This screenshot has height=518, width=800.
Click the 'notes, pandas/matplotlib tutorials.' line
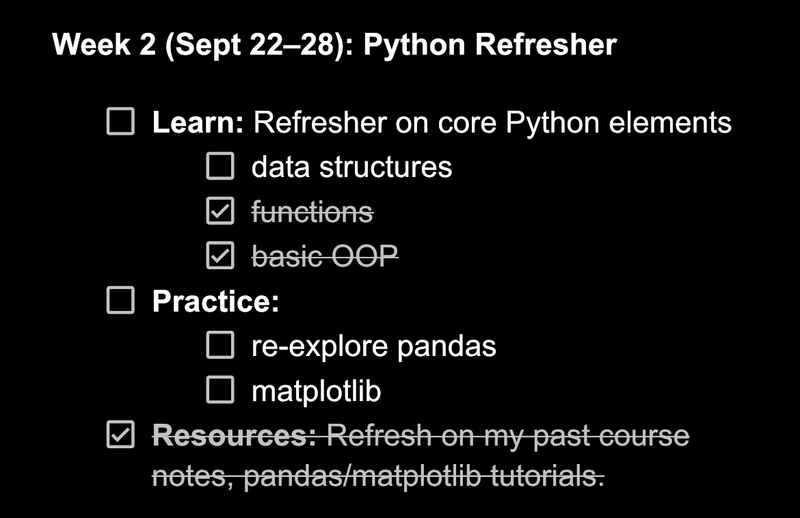pos(378,478)
